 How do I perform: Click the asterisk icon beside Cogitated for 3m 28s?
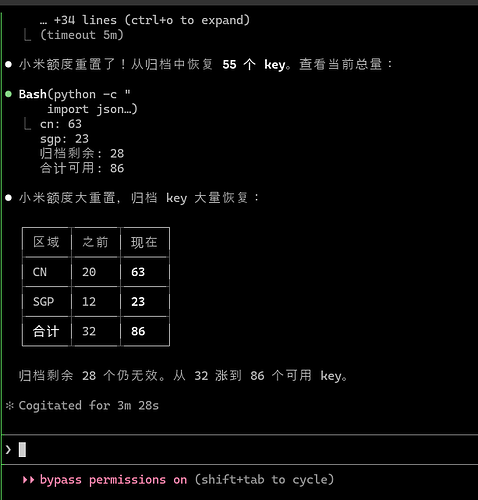tap(10, 405)
